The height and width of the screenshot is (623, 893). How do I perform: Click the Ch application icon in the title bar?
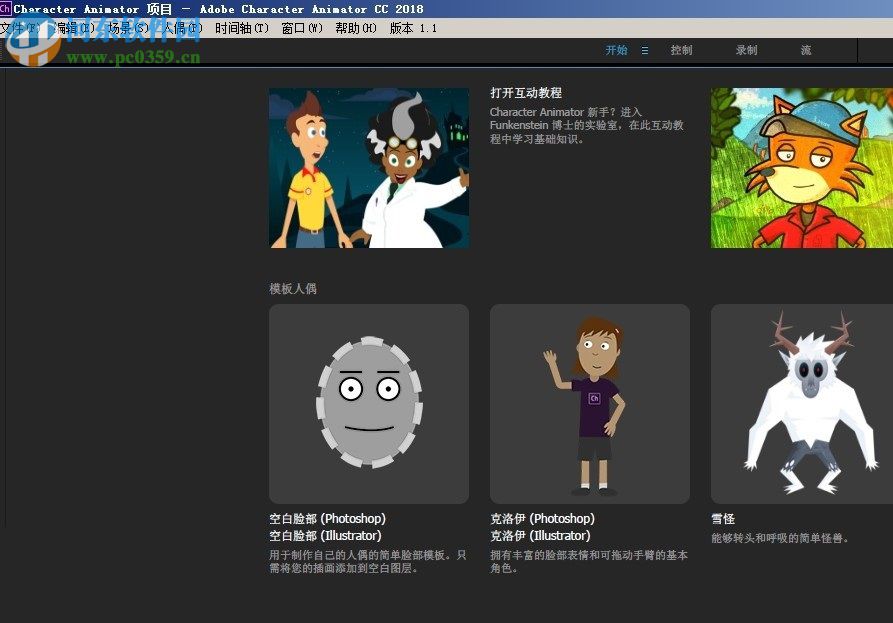click(7, 9)
